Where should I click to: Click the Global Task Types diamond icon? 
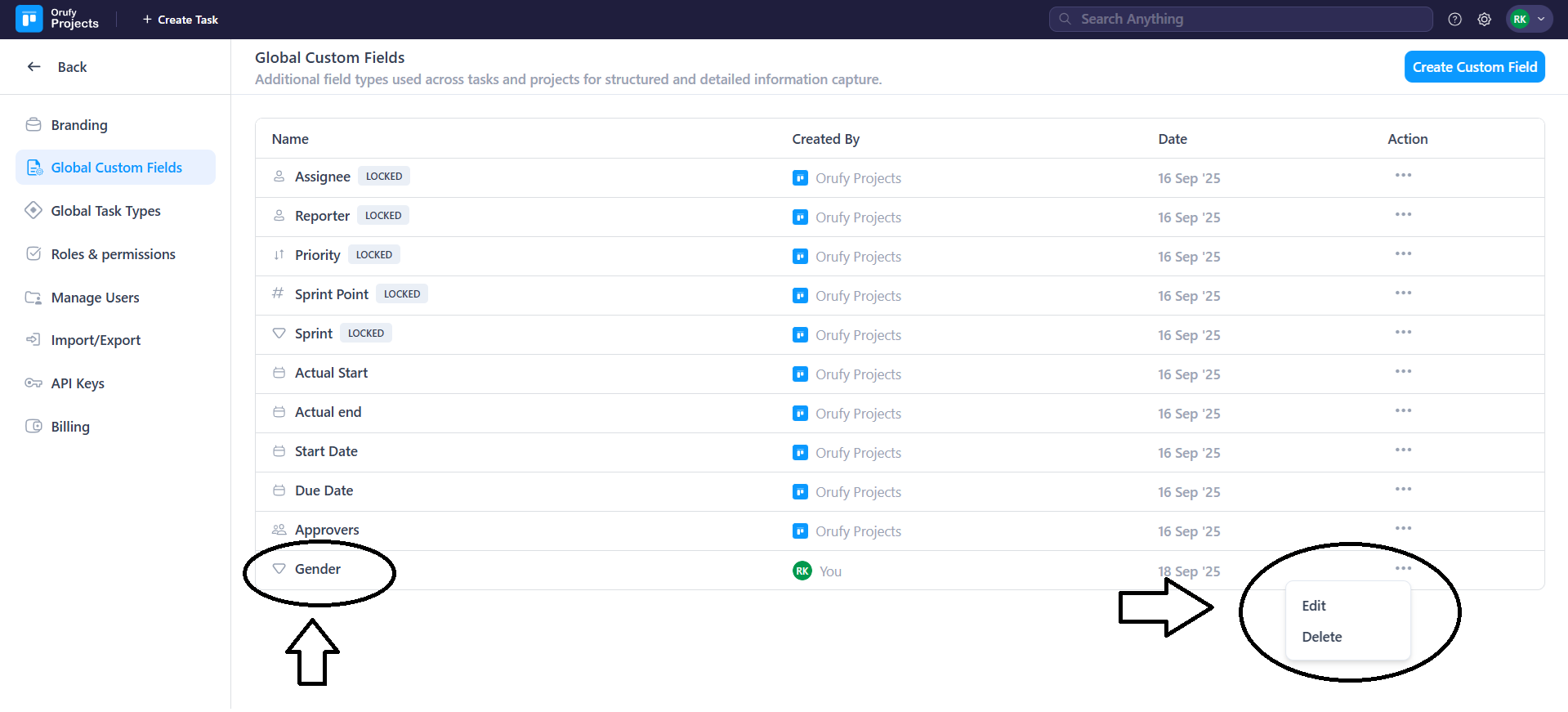(x=34, y=211)
